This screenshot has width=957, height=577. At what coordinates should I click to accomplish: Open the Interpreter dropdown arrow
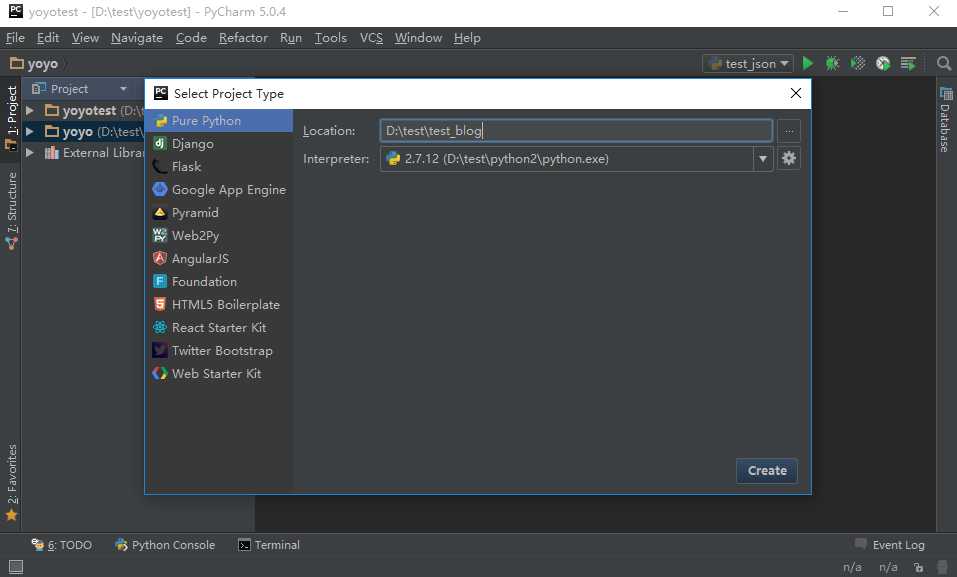763,159
